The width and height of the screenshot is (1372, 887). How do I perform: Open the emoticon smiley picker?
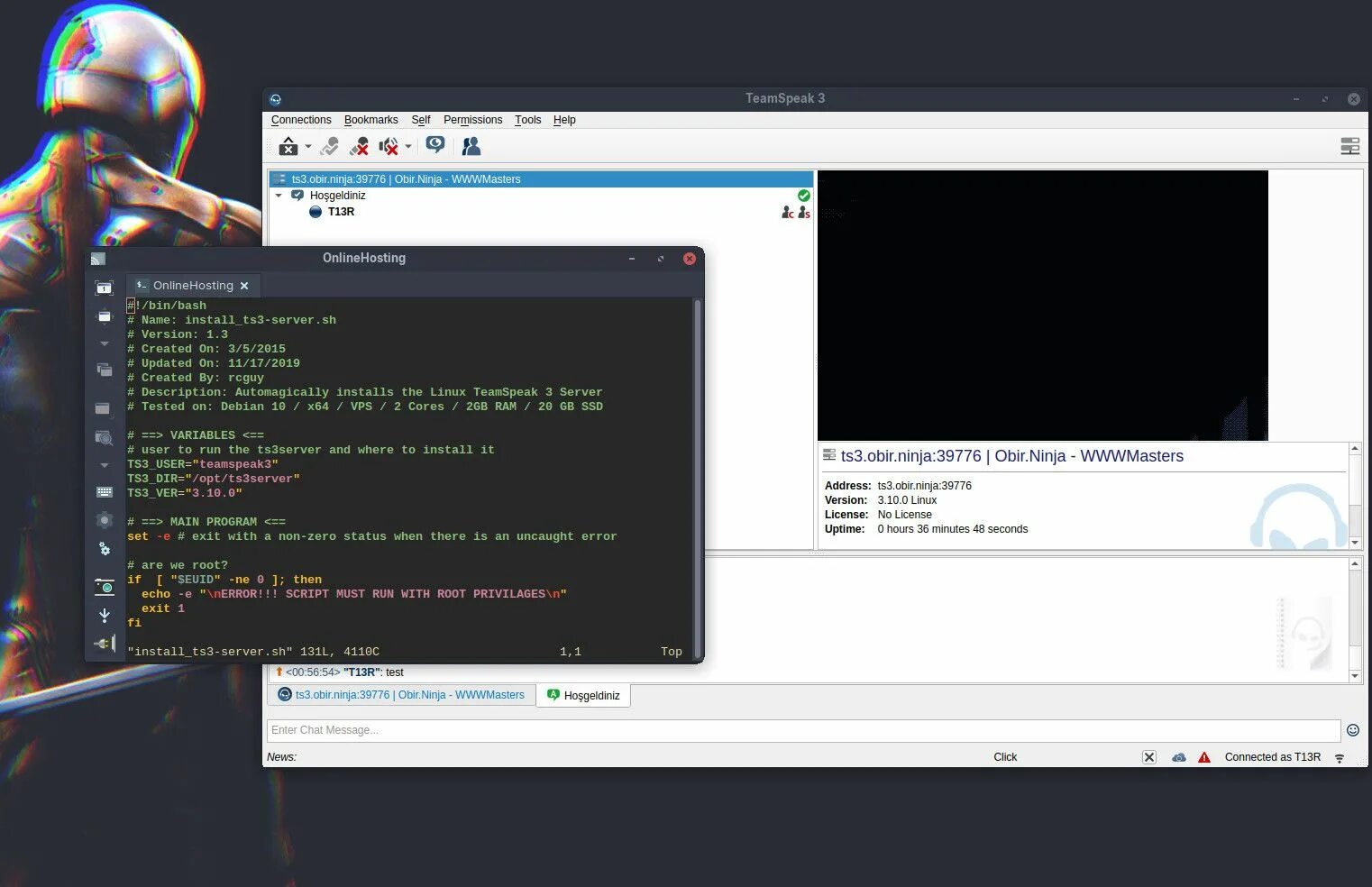[x=1353, y=730]
